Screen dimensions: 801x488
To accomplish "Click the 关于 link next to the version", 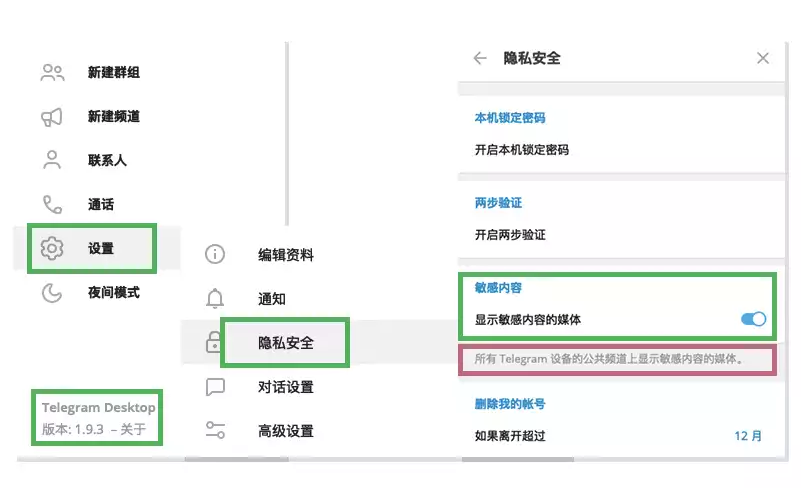I will (x=134, y=430).
